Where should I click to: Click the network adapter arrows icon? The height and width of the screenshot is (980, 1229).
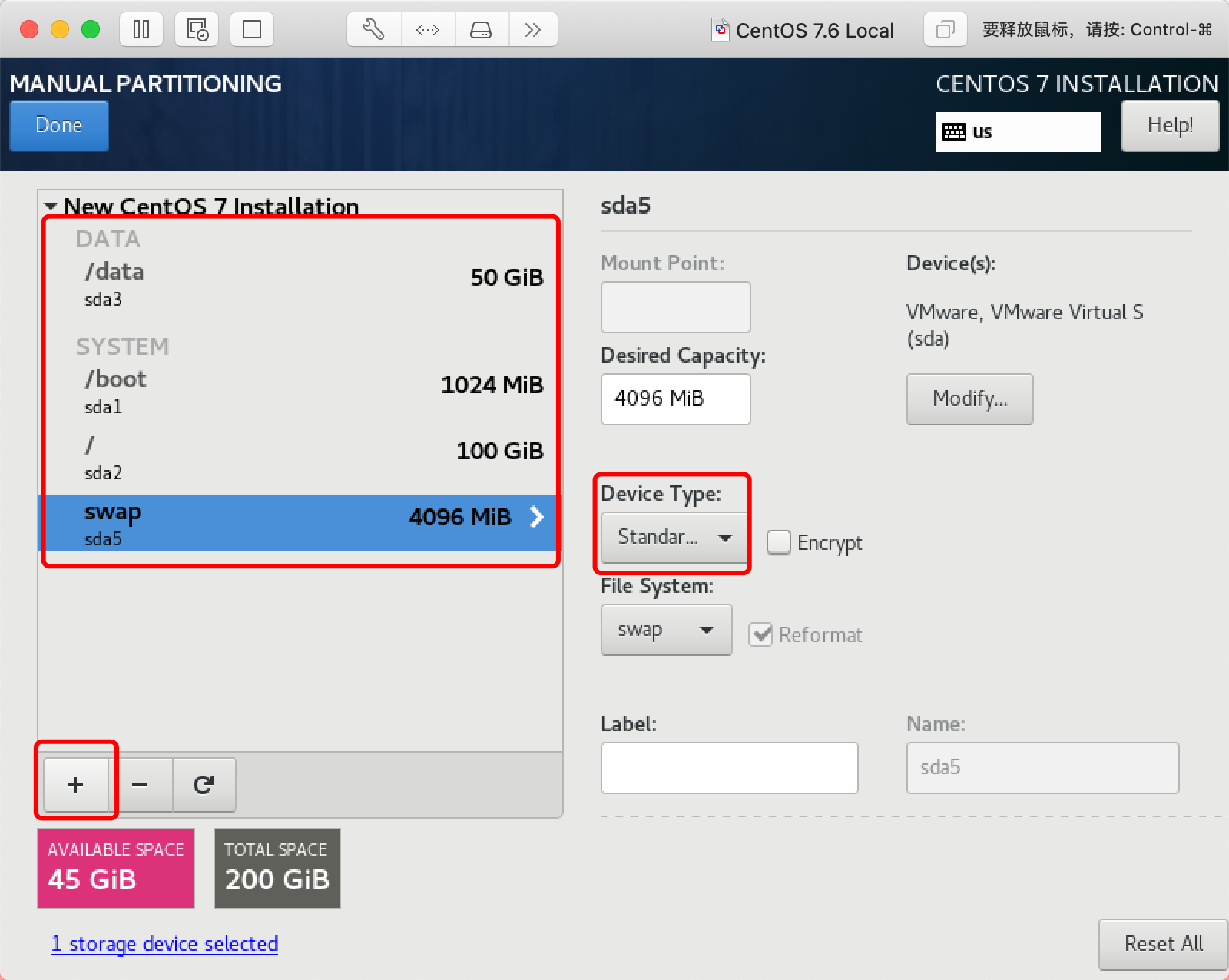tap(428, 29)
